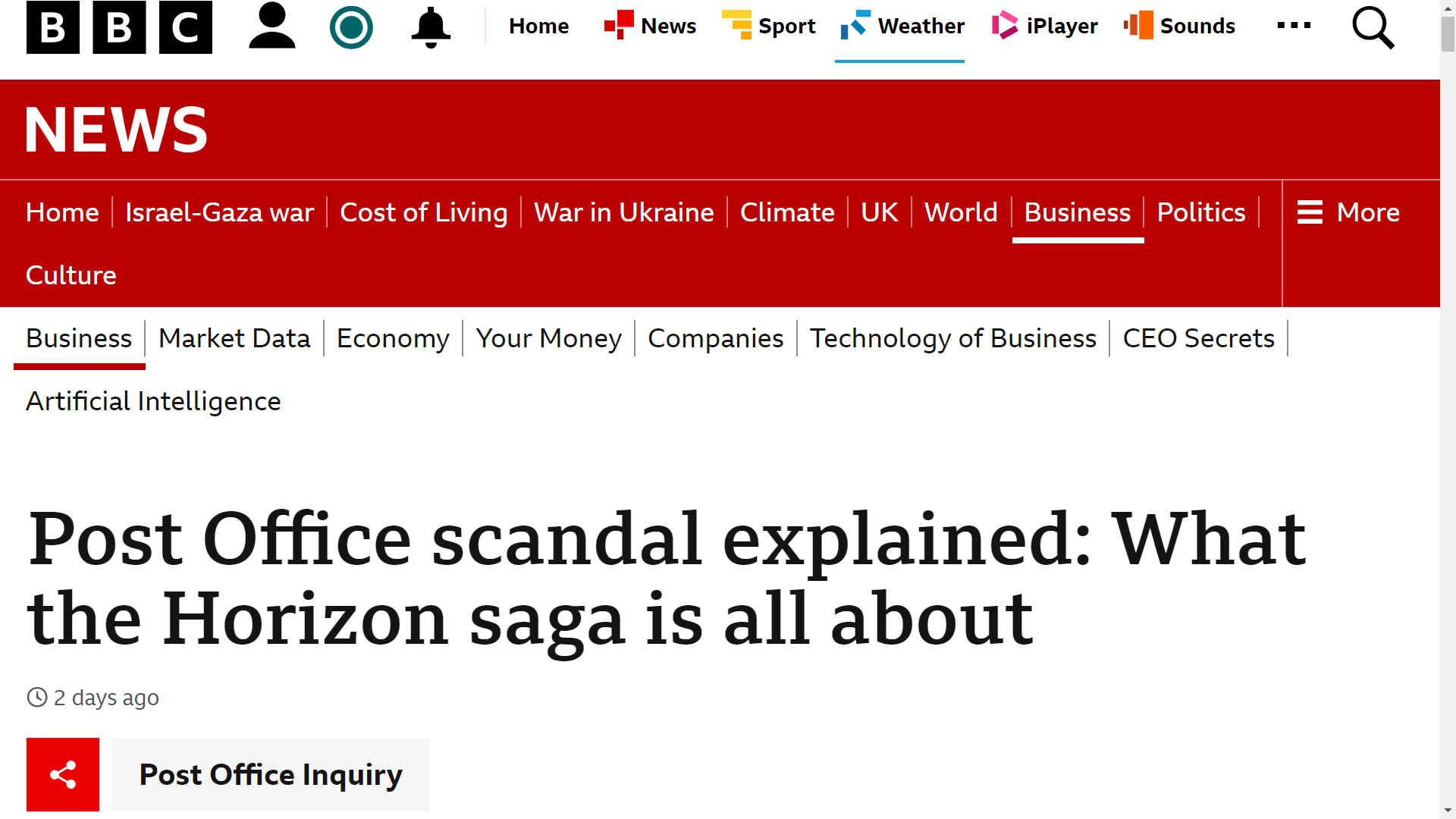
Task: Click the red share icon button
Action: tap(63, 774)
